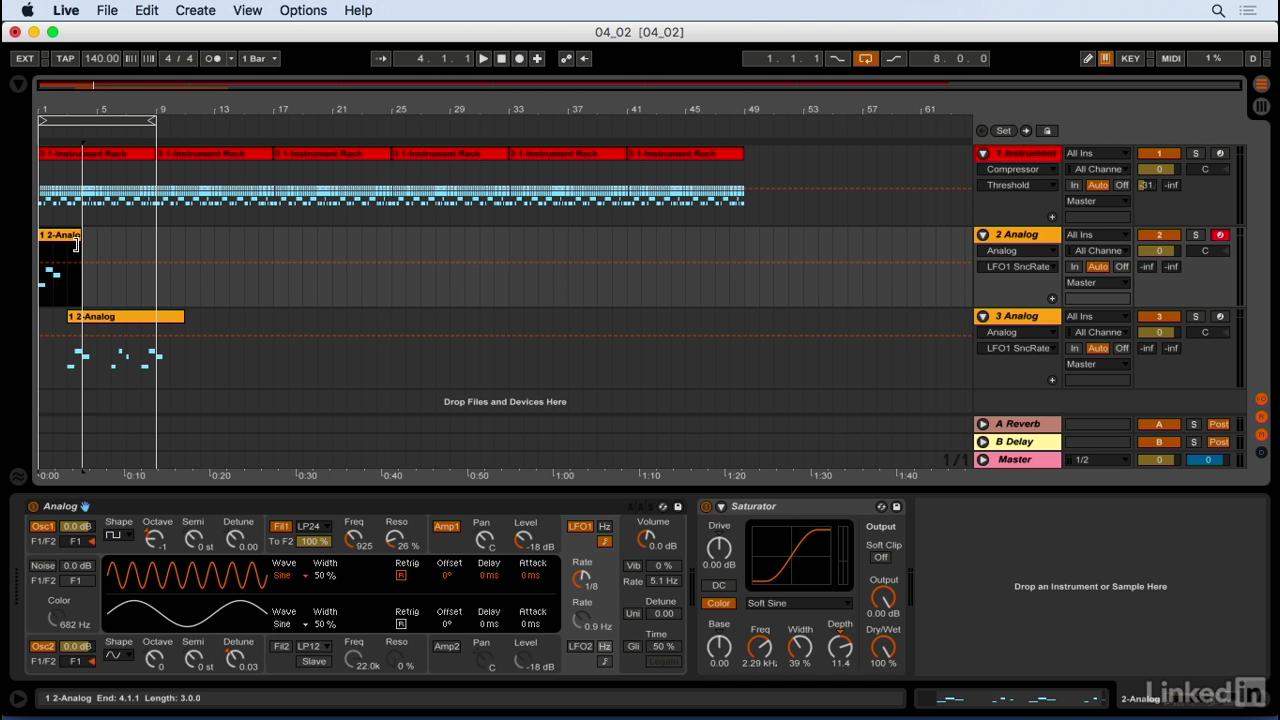Adjust the Dry/Wet knob on the Saturator
This screenshot has width=1280, height=720.
(x=883, y=648)
